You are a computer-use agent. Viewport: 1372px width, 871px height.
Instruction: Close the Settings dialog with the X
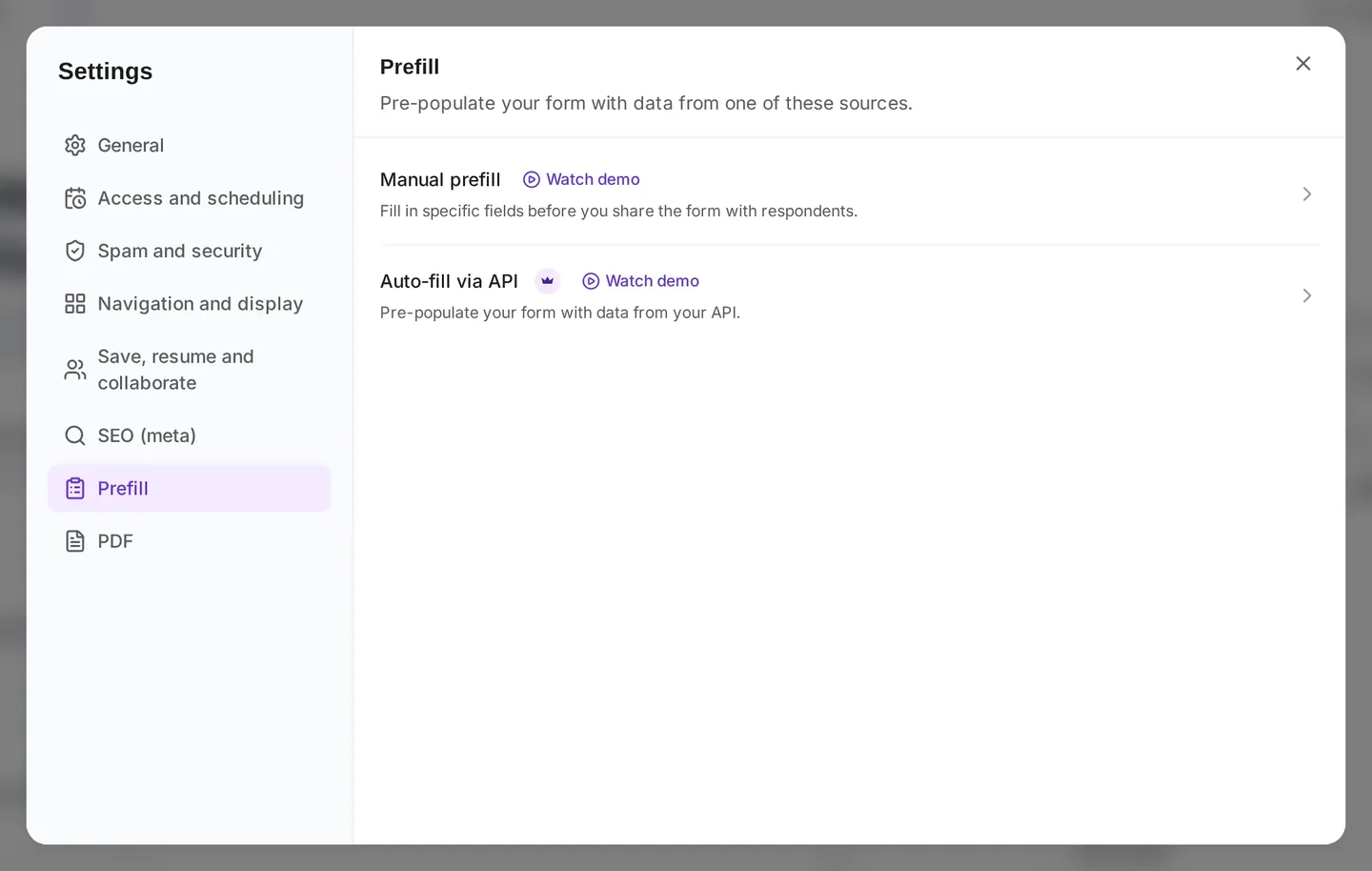1303,63
